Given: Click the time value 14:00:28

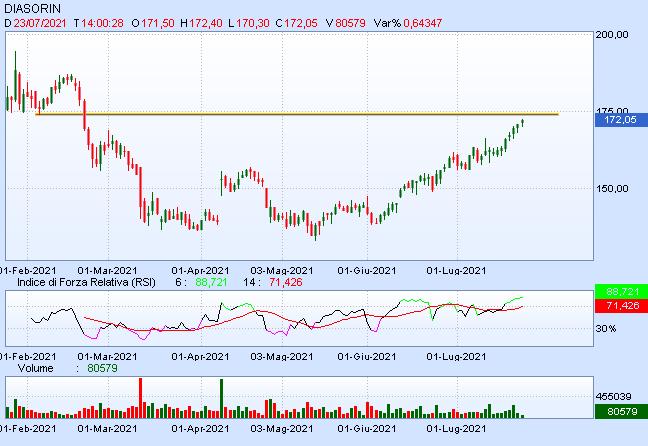Looking at the screenshot, I should (102, 23).
